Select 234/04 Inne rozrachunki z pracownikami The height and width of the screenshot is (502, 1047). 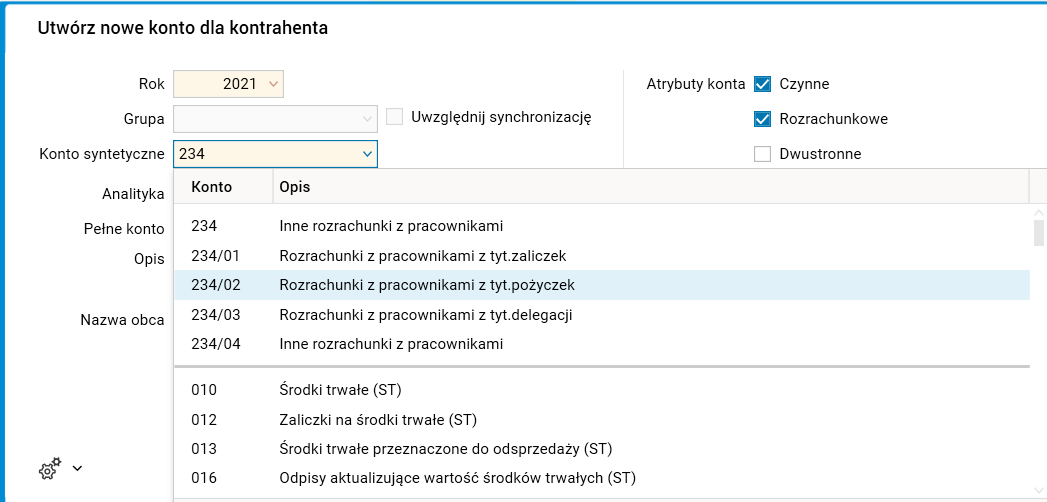tap(390, 344)
